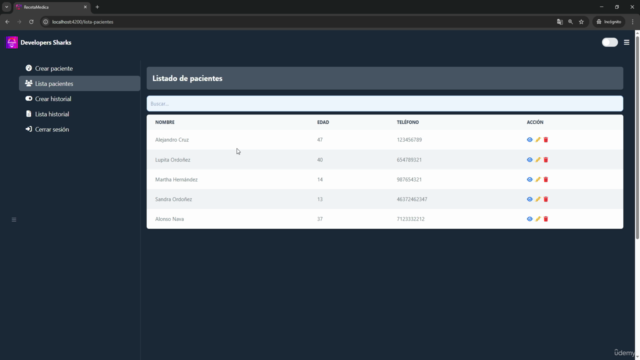This screenshot has width=640, height=360.
Task: Delete Martha Hernández with trash icon
Action: (546, 179)
